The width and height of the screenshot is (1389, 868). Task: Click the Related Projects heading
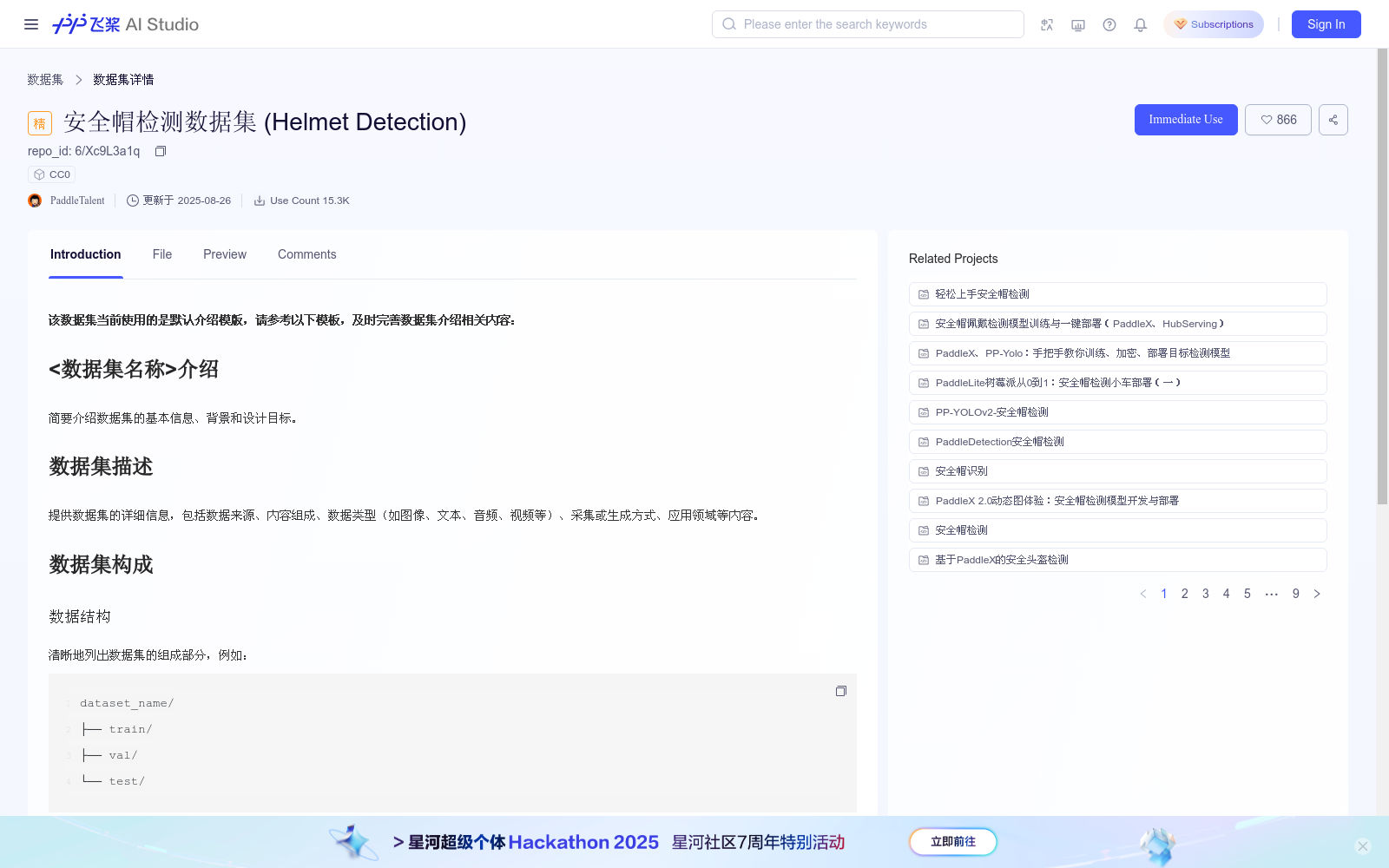[953, 259]
